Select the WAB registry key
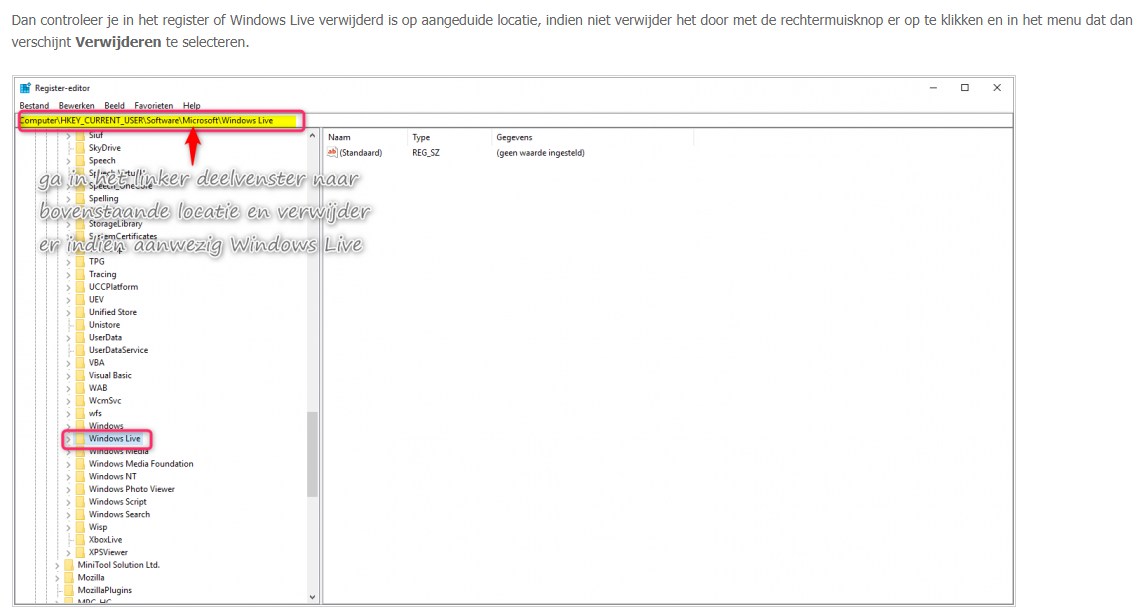Viewport: 1137px width, 613px height. coord(98,388)
